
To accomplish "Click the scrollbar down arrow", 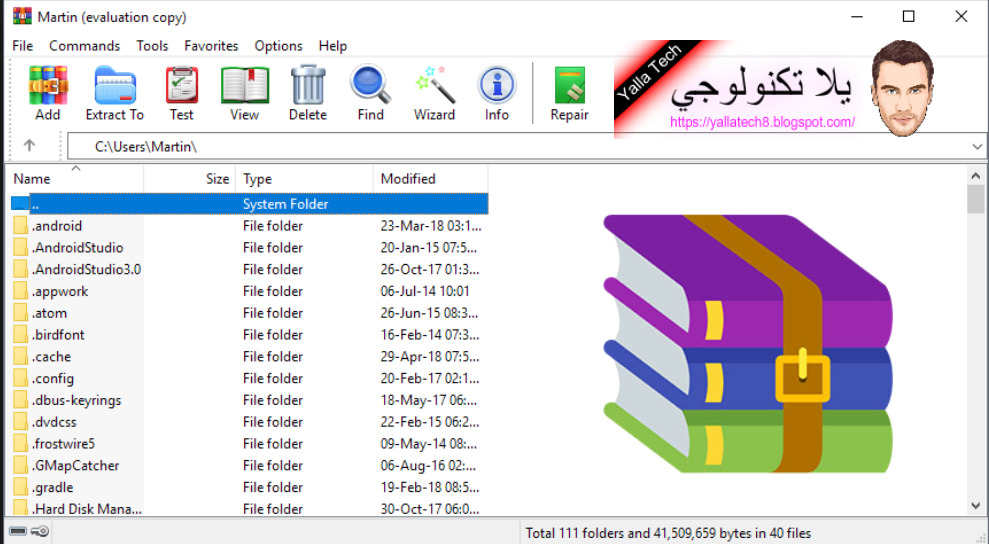I will tap(976, 506).
